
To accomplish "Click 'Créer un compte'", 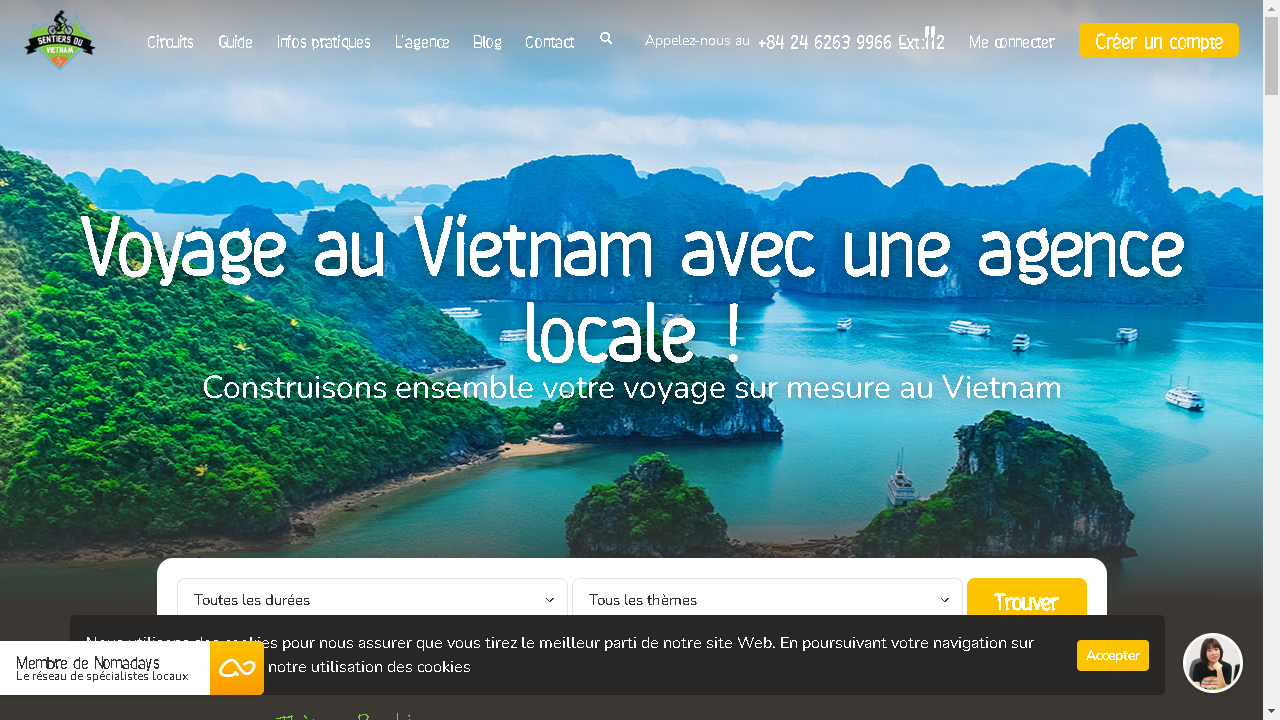I will coord(1158,41).
